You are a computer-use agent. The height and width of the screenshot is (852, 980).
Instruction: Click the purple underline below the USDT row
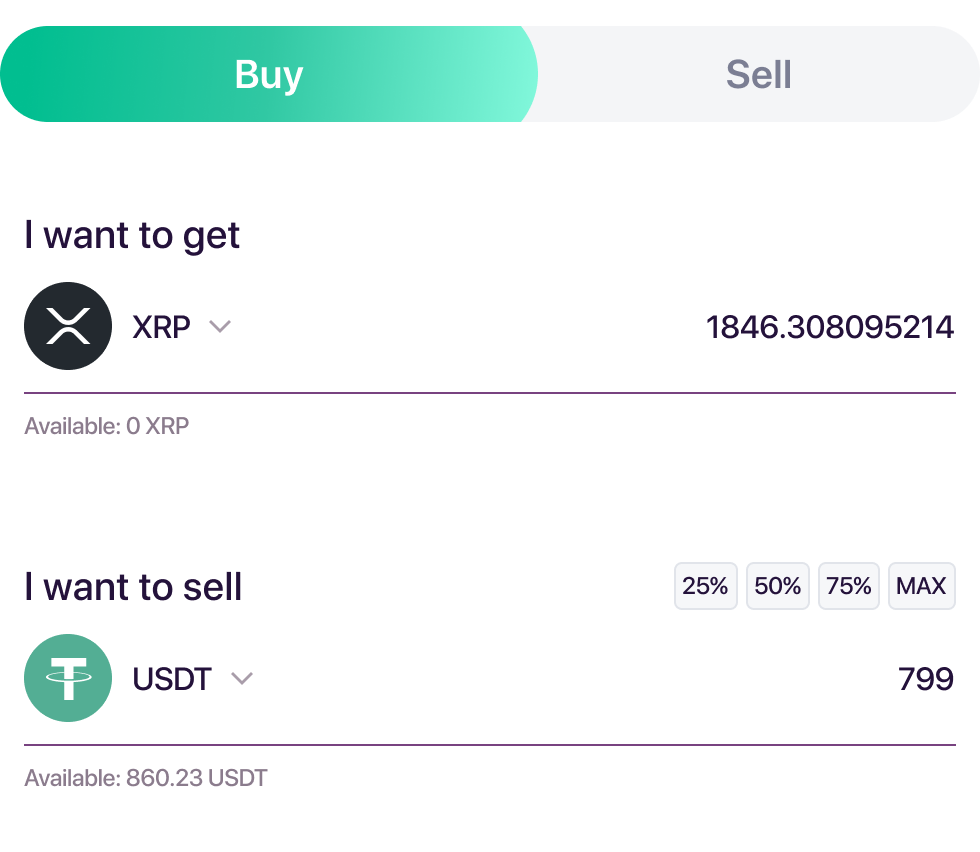[x=490, y=745]
